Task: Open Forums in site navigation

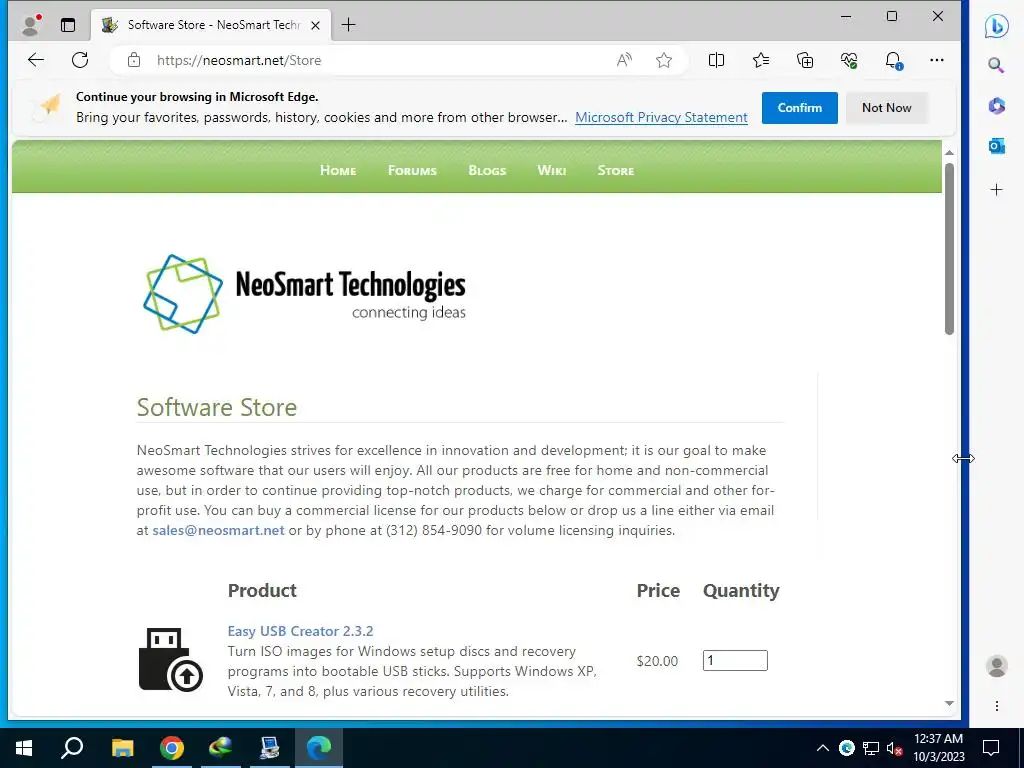Action: click(x=412, y=170)
